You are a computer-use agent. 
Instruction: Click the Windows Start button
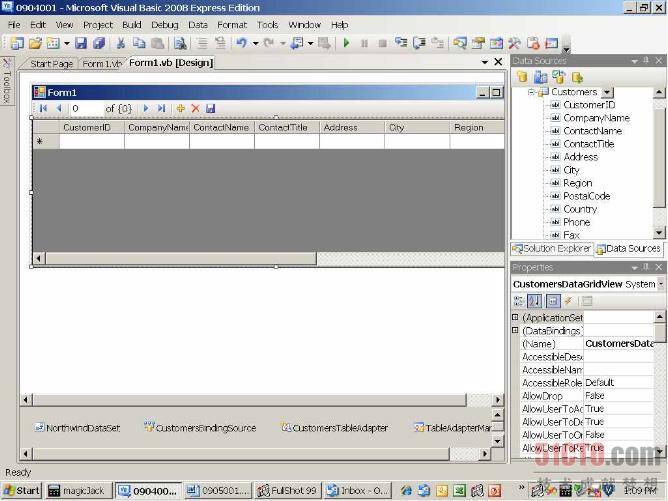pyautogui.click(x=22, y=491)
